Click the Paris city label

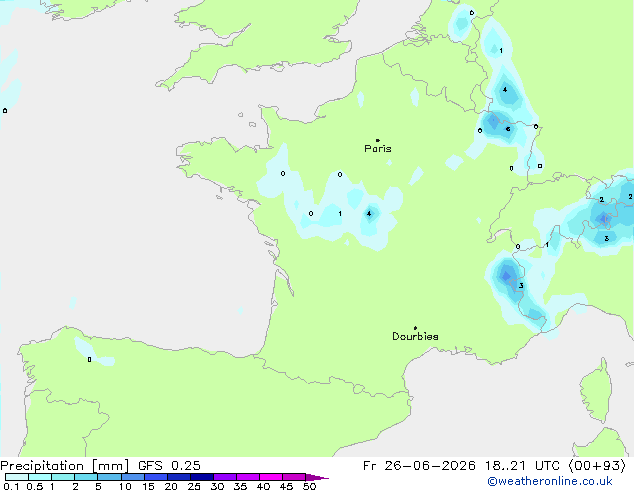click(x=378, y=148)
